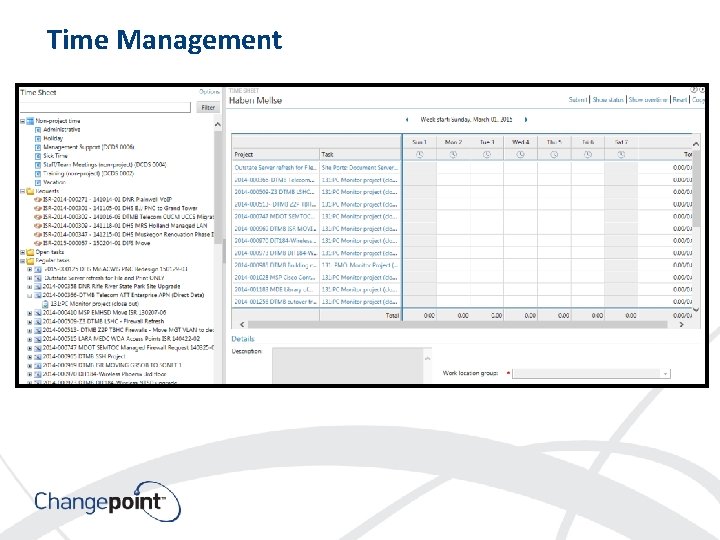720x540 pixels.
Task: Click in the time sheet filter text field
Action: (105, 107)
